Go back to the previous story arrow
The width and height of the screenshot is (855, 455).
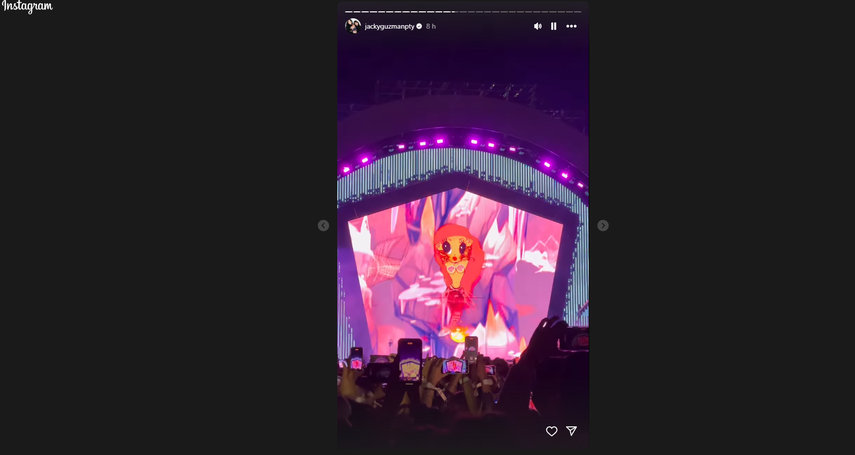pos(323,225)
